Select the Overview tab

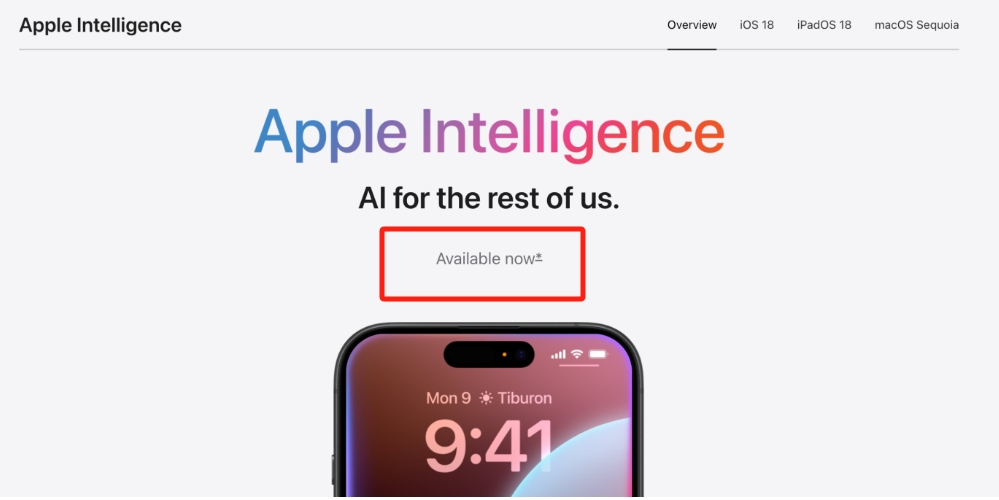(692, 25)
